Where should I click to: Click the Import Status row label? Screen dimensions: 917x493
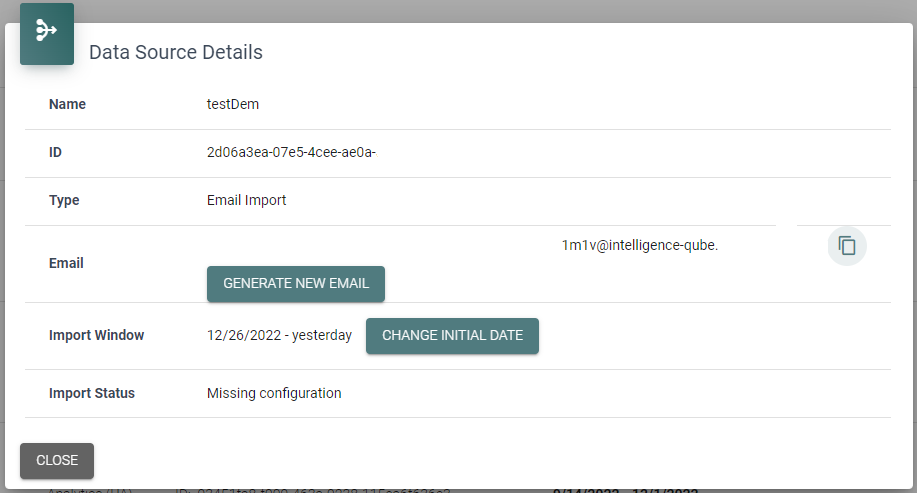coord(92,393)
